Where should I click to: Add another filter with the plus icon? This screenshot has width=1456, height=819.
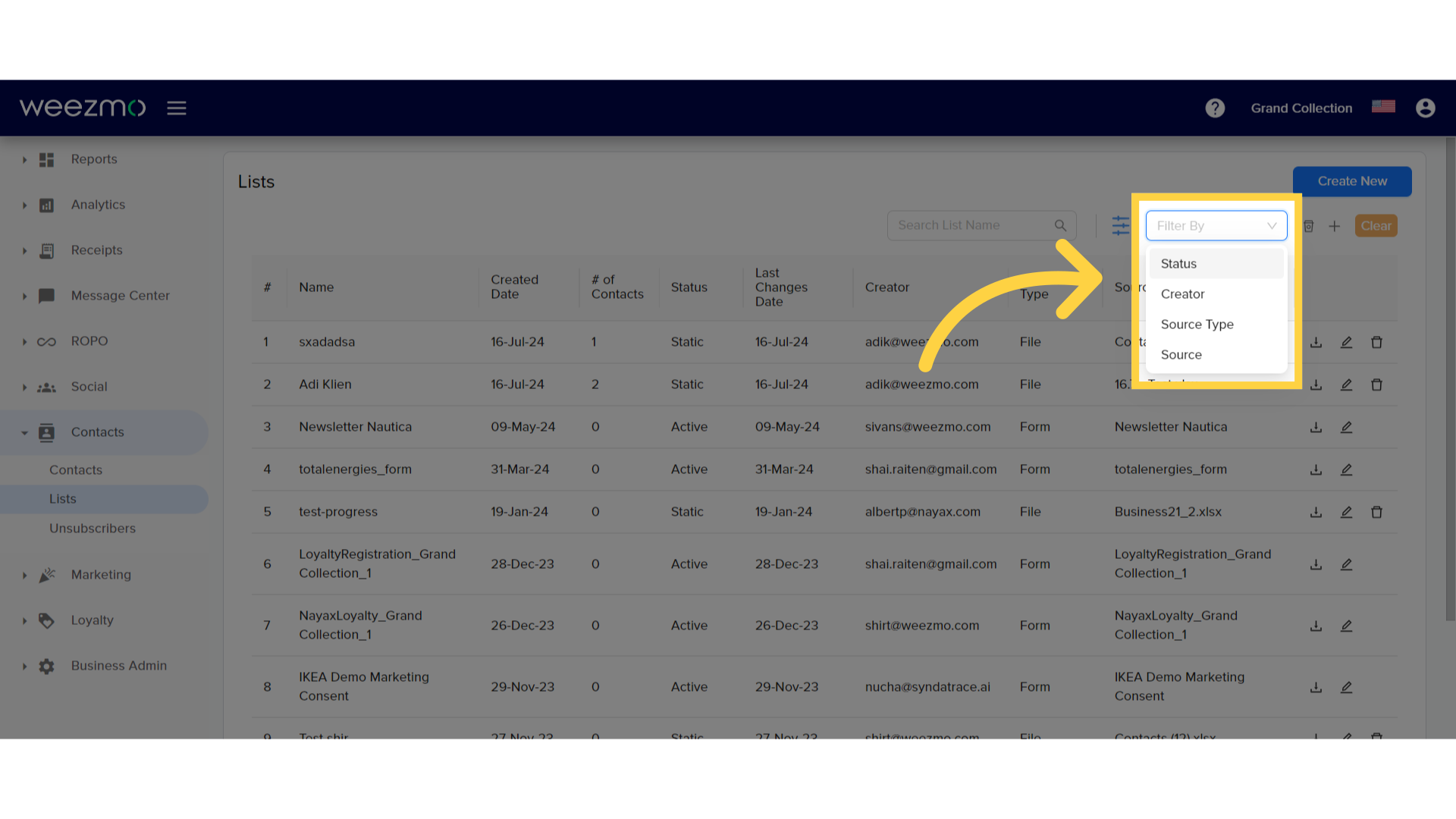click(x=1335, y=226)
